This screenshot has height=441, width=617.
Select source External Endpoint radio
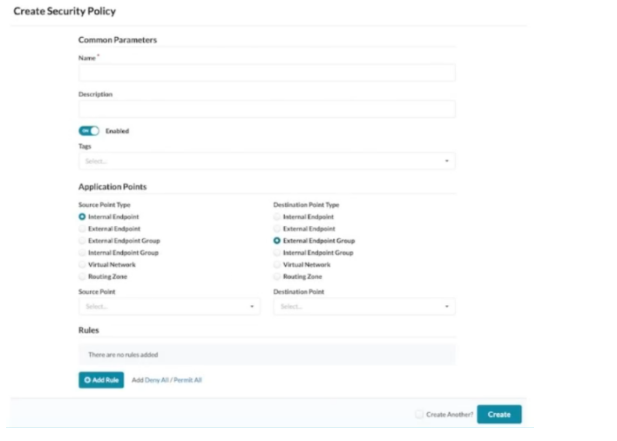pos(82,229)
